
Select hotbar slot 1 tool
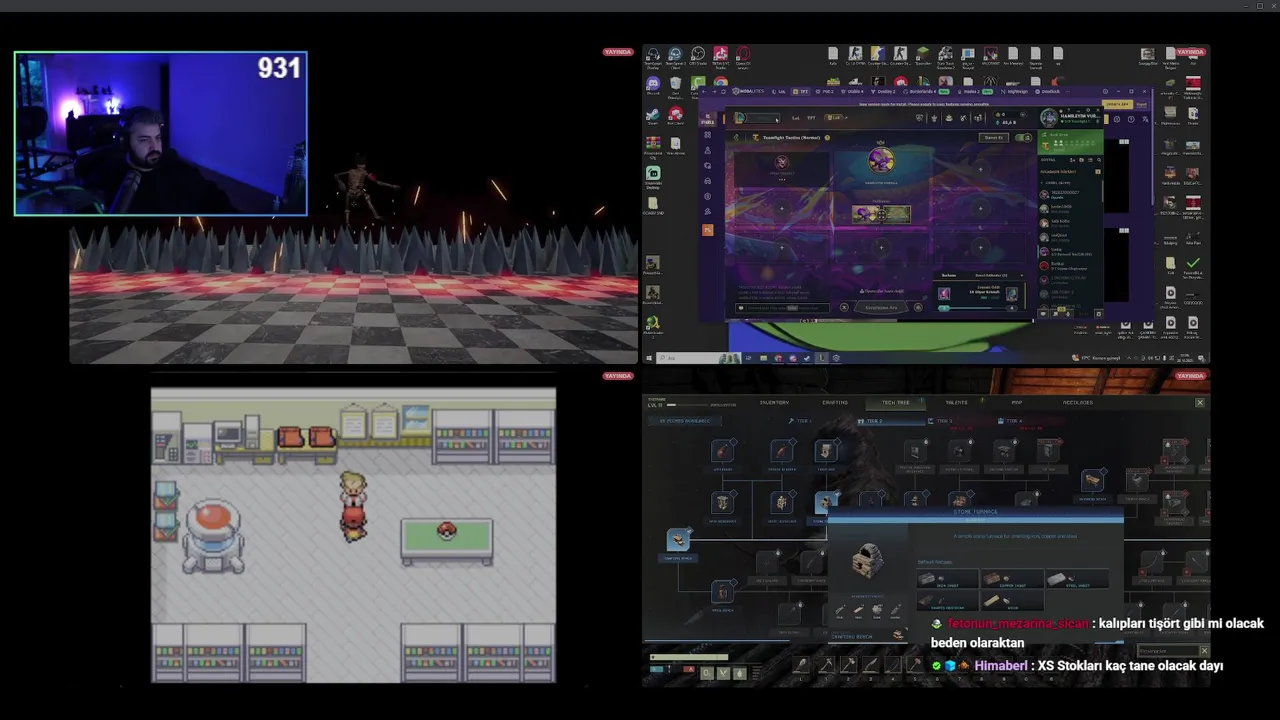(x=826, y=663)
